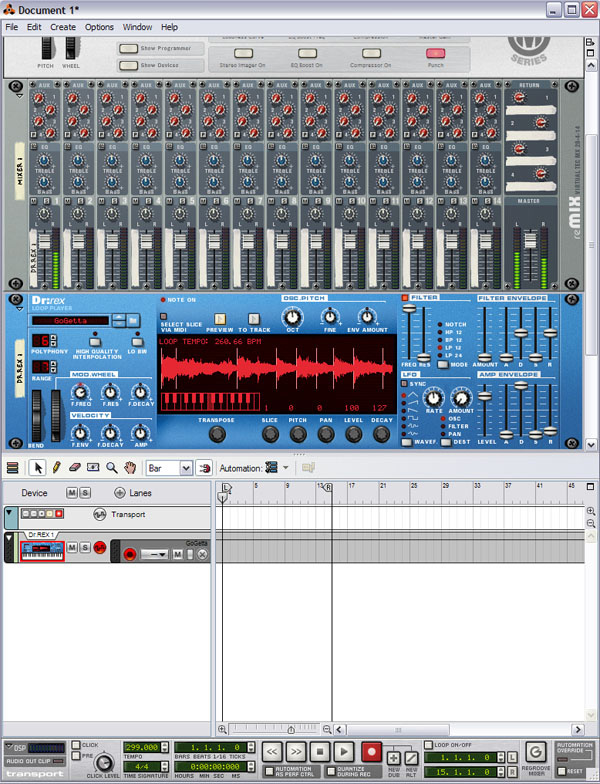Delete the GoGetta lane with X

click(202, 554)
